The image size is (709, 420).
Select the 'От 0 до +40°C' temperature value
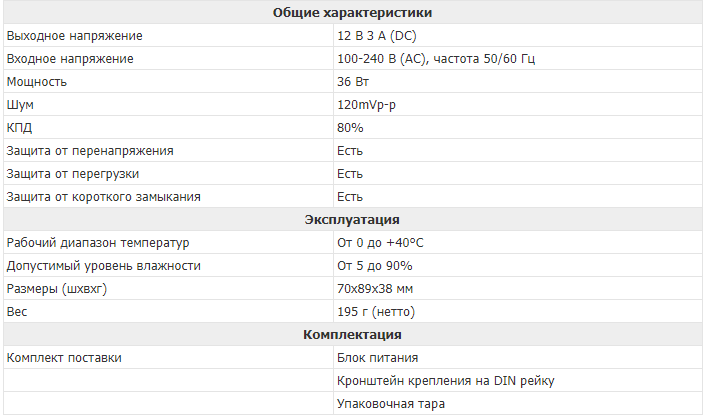coord(380,243)
